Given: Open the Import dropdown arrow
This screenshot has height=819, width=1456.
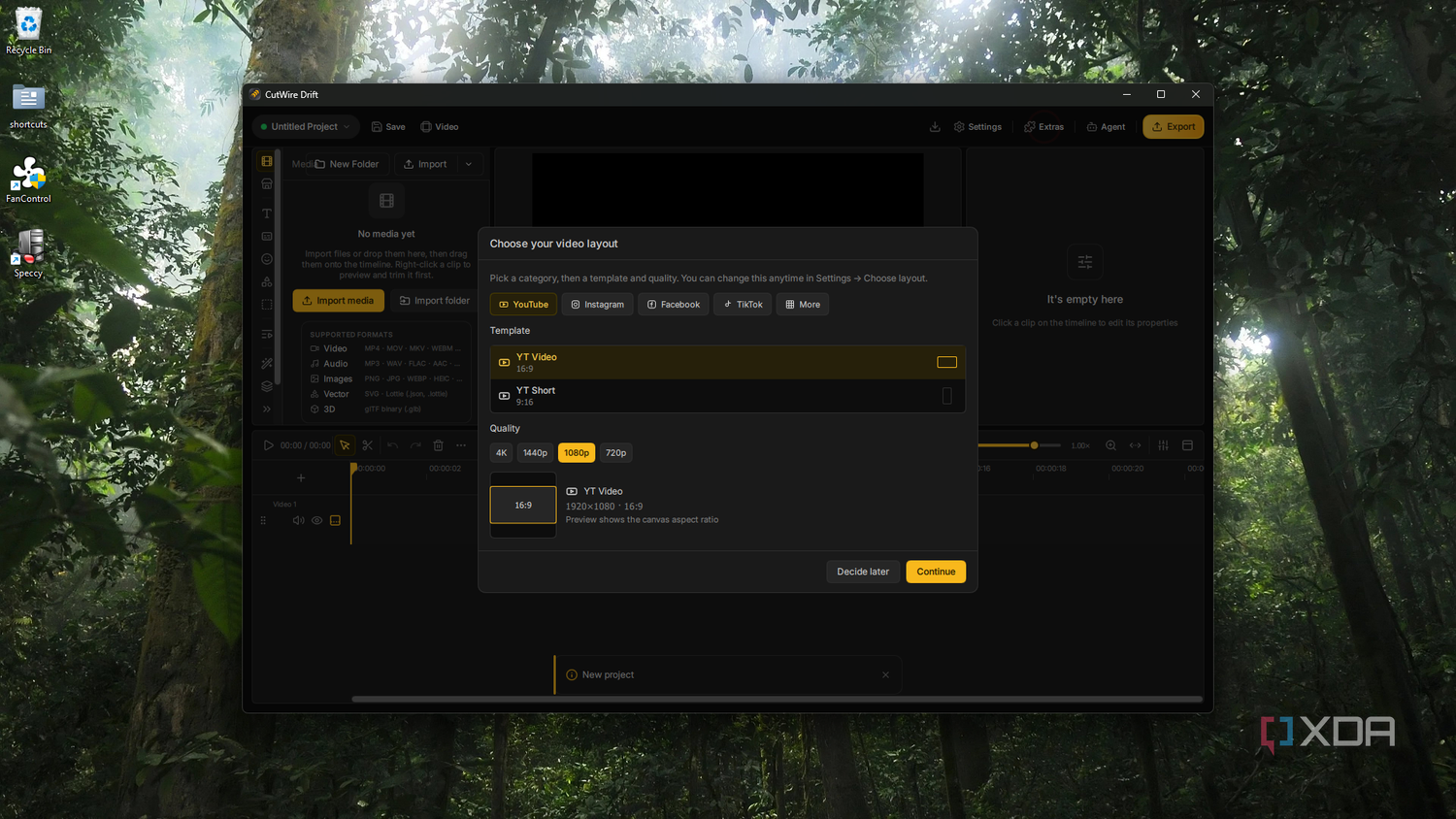Looking at the screenshot, I should (469, 164).
